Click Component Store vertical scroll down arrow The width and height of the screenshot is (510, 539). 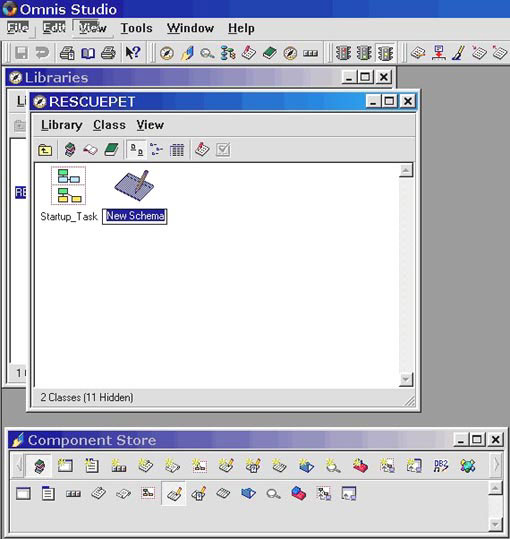(495, 524)
